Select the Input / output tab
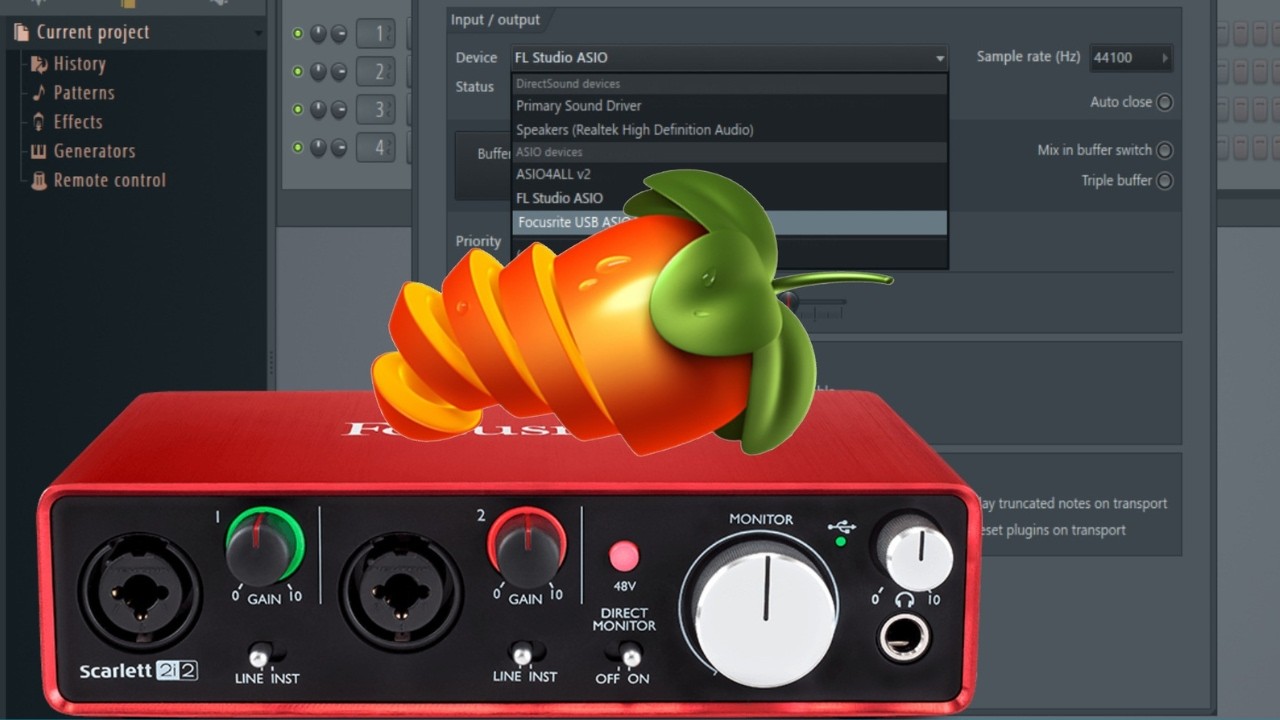The width and height of the screenshot is (1280, 720). click(495, 20)
